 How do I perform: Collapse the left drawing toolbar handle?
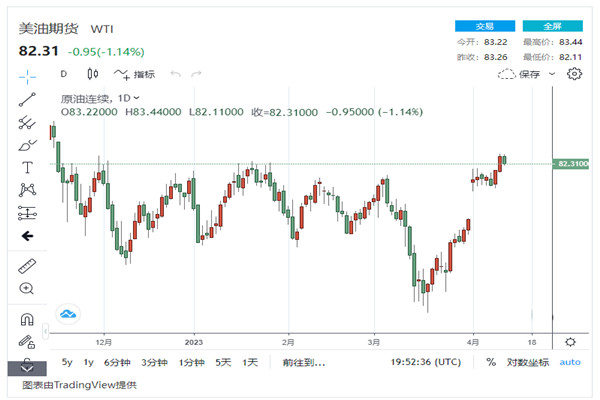46,331
